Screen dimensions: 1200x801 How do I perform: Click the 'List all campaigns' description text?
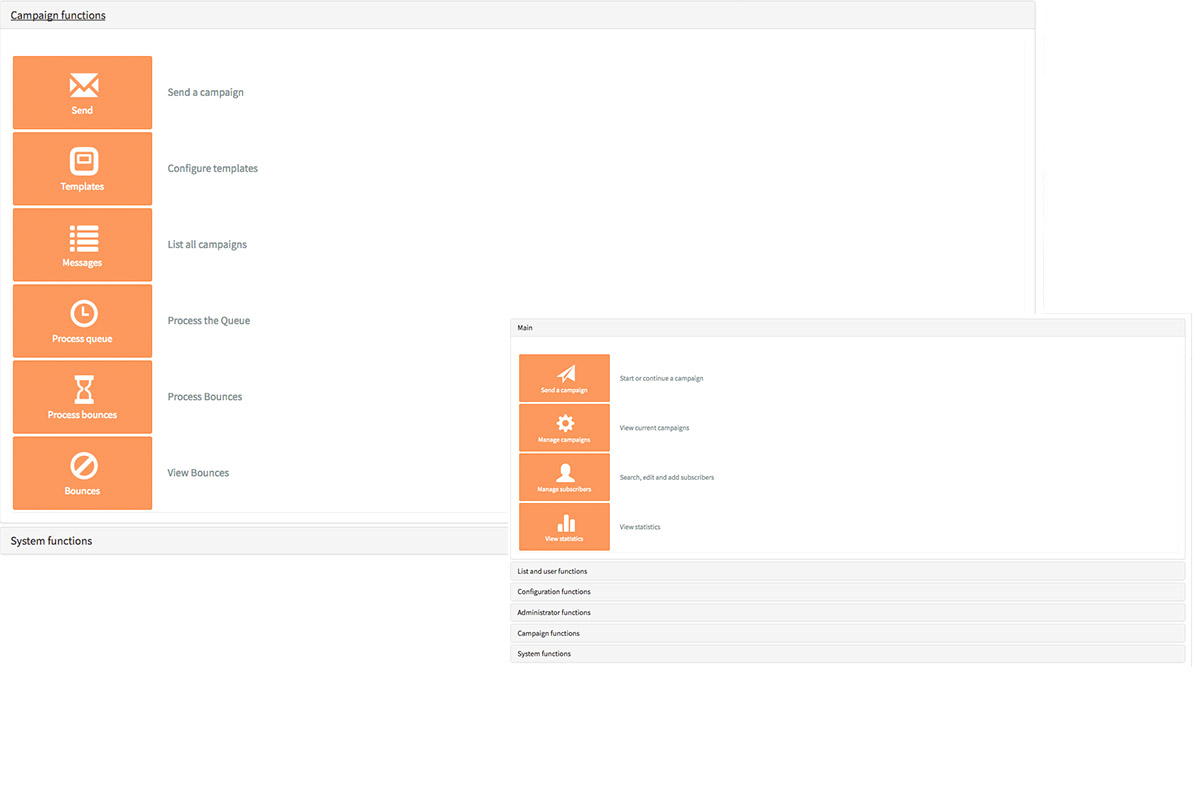(x=207, y=245)
